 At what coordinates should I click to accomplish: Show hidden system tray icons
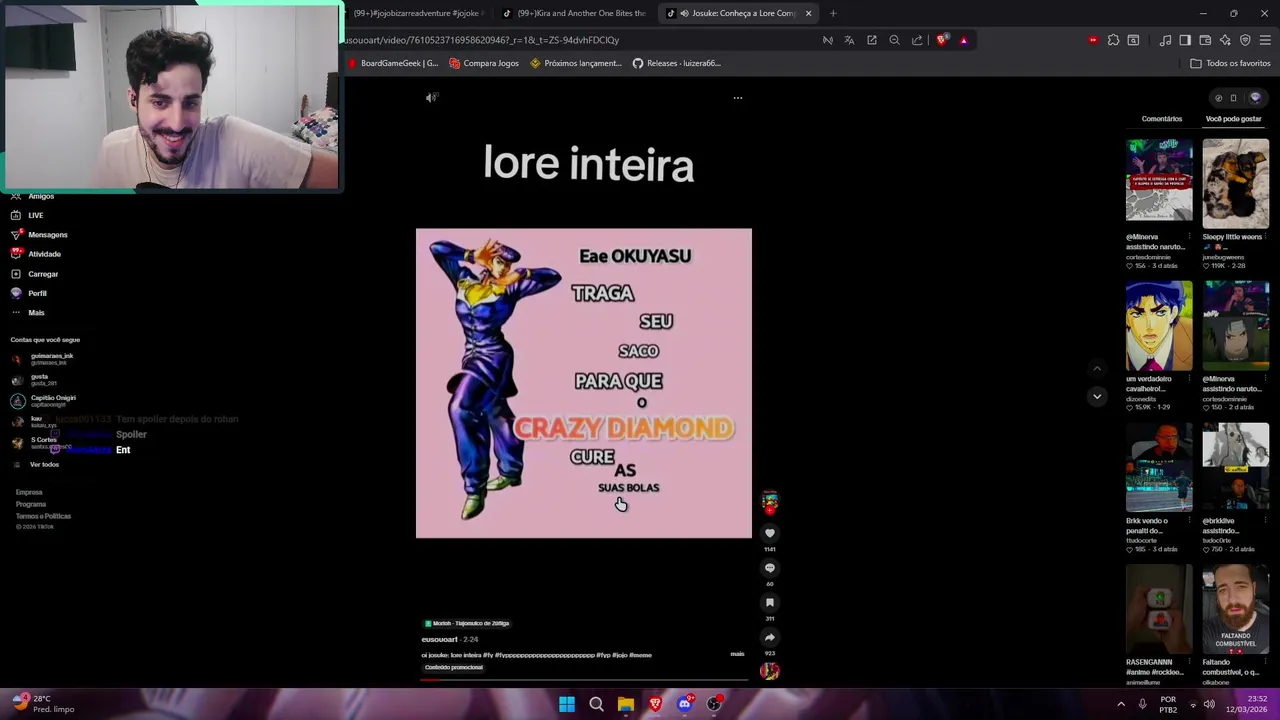1121,704
